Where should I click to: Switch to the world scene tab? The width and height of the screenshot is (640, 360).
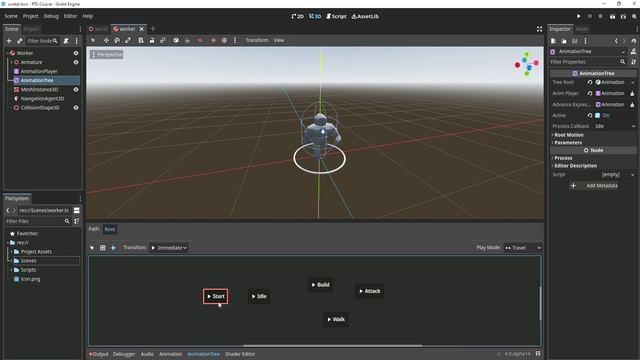tap(98, 29)
